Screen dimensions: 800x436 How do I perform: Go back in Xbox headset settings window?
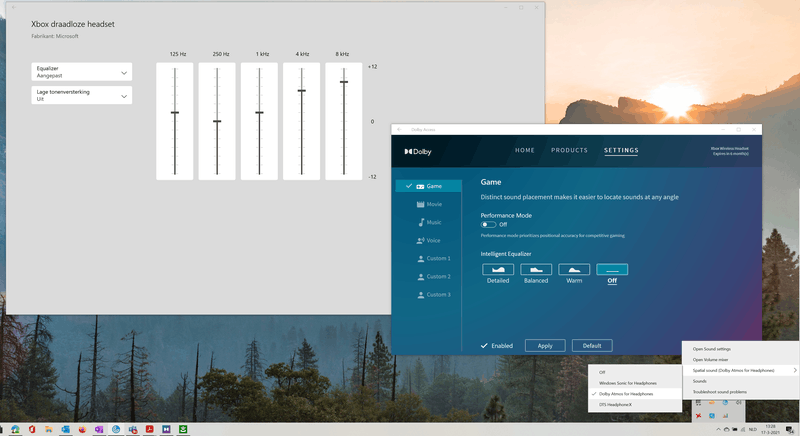tap(14, 7)
